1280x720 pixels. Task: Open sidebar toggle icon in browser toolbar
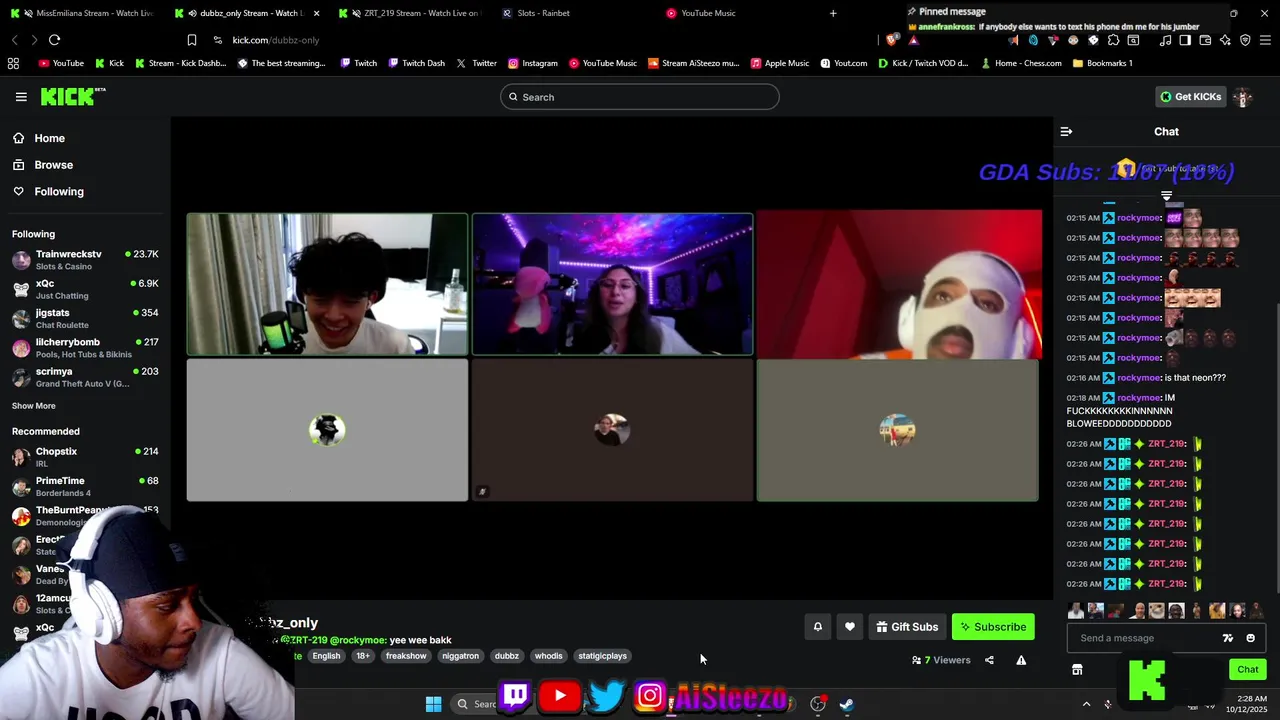click(x=1185, y=40)
